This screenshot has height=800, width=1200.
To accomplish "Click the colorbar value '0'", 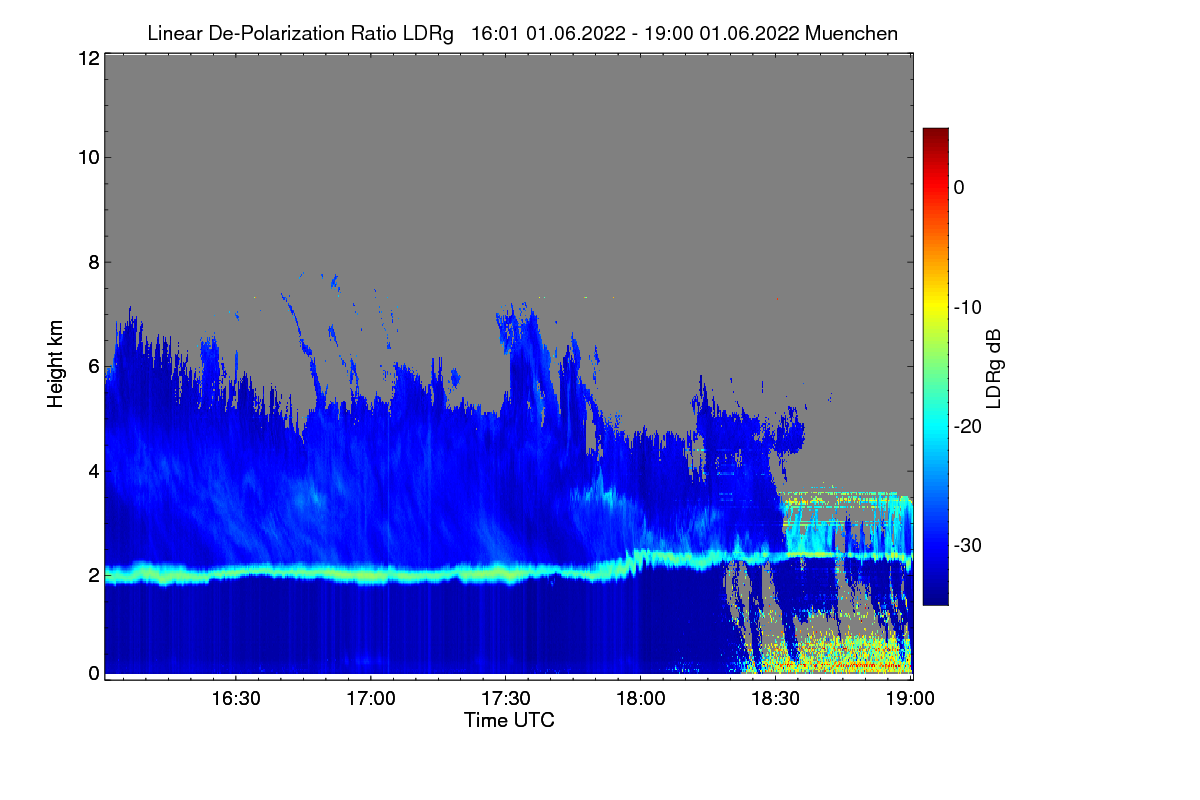I will click(x=959, y=187).
